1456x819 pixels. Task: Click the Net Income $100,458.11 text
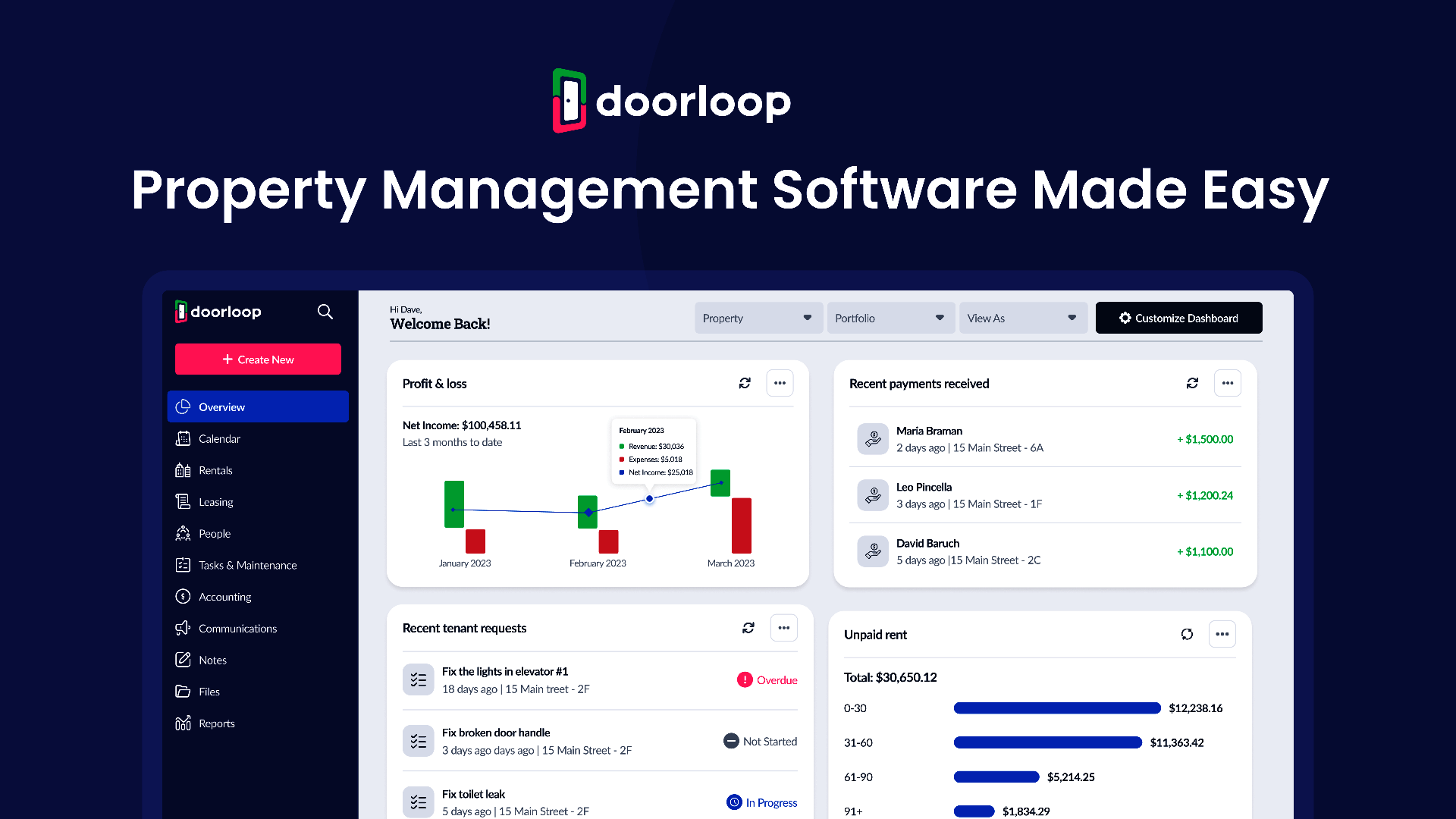(462, 425)
